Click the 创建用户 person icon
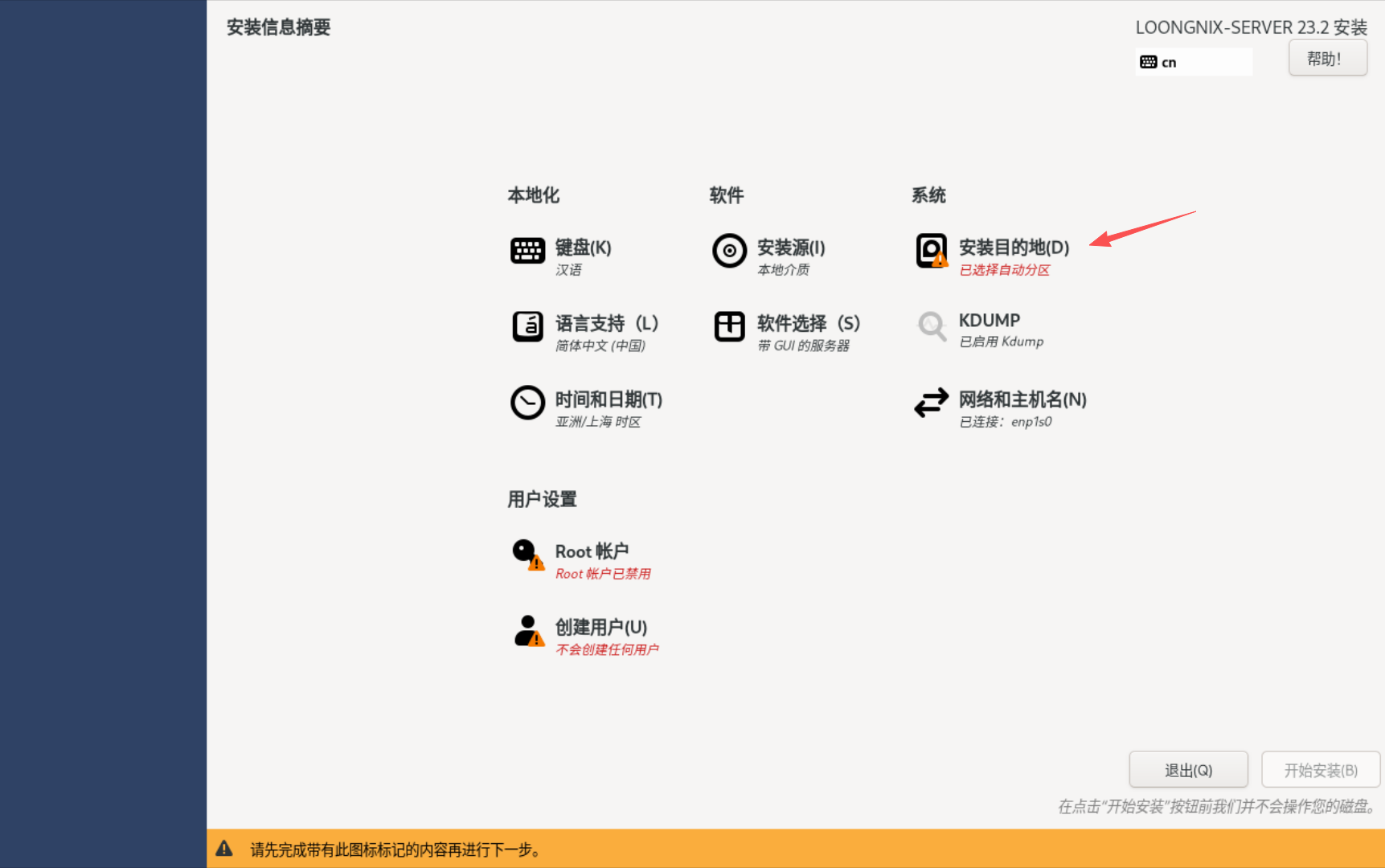Viewport: 1385px width, 868px height. click(527, 631)
